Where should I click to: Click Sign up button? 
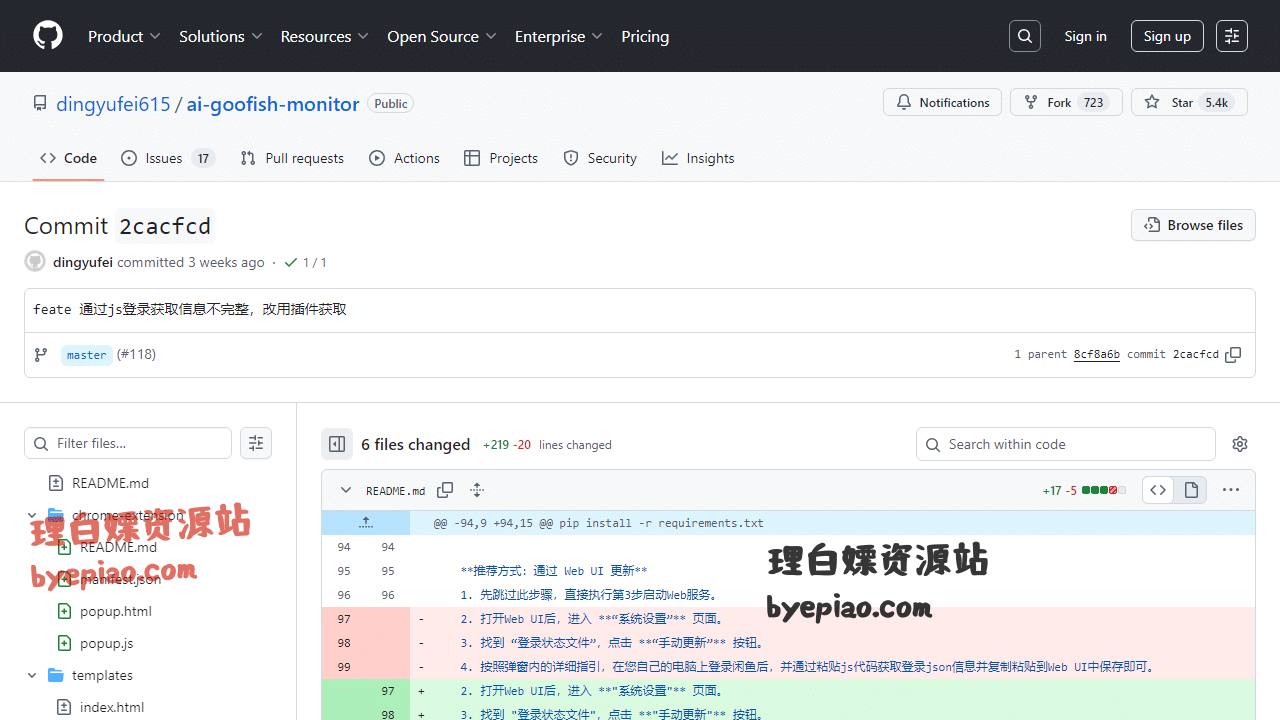(x=1167, y=36)
